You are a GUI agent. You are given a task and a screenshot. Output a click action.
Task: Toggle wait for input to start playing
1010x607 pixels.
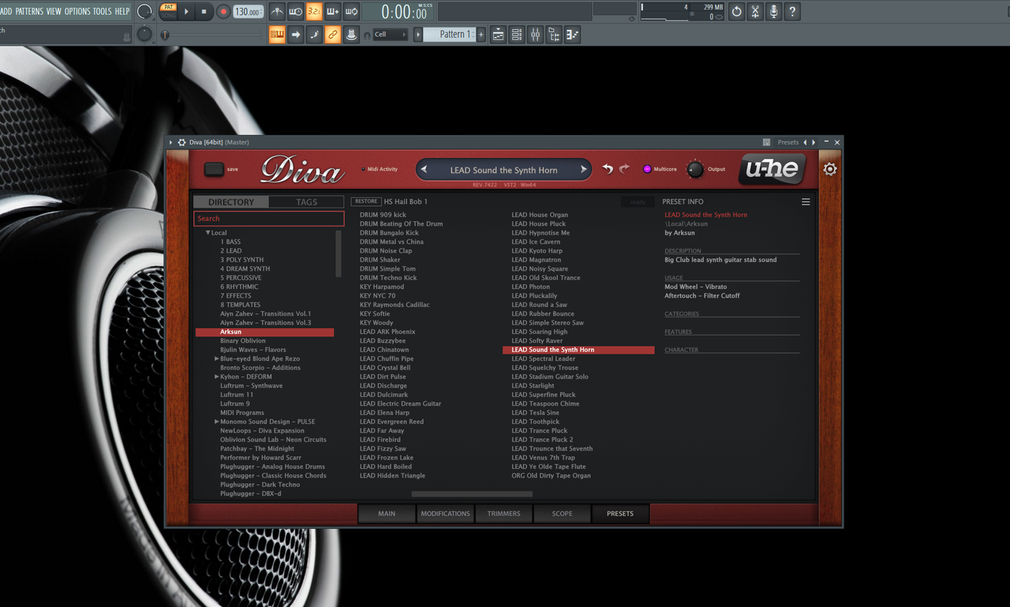point(296,12)
